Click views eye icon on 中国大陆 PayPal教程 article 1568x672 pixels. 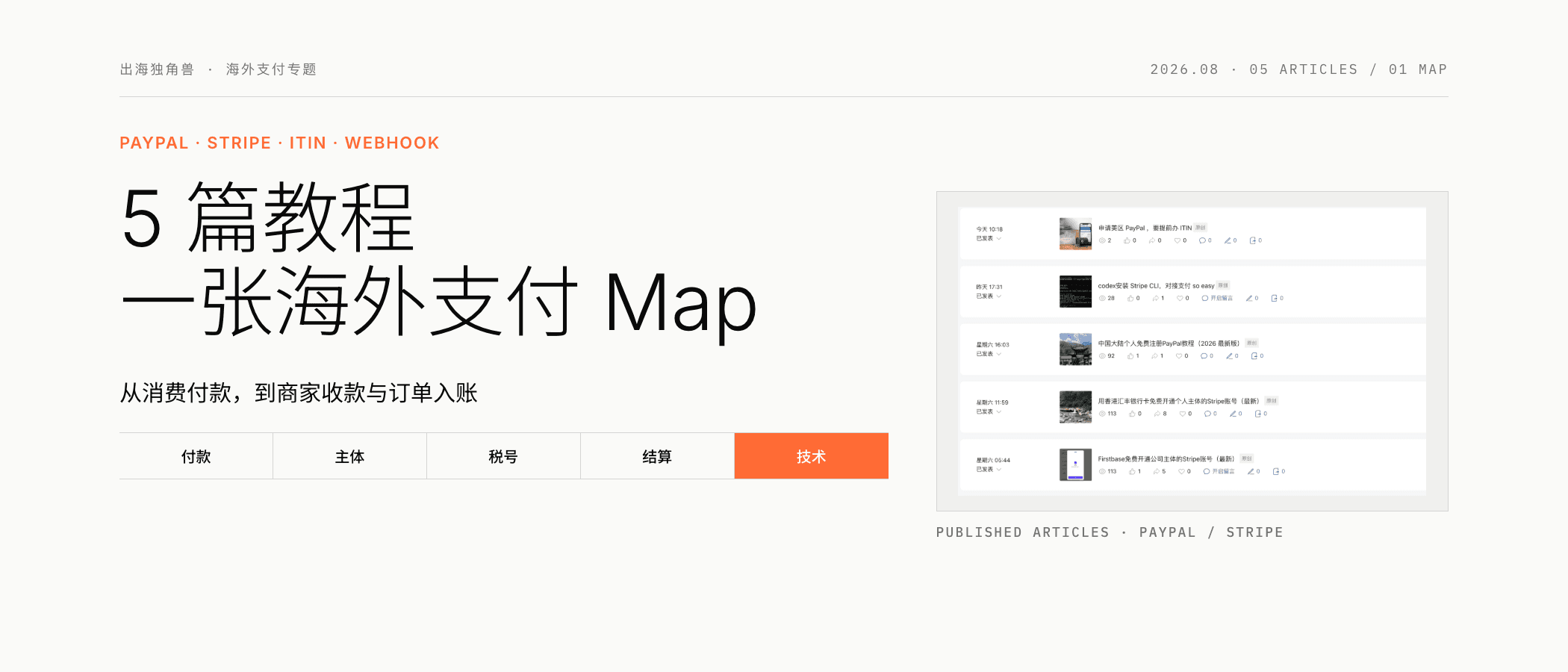tap(1102, 356)
